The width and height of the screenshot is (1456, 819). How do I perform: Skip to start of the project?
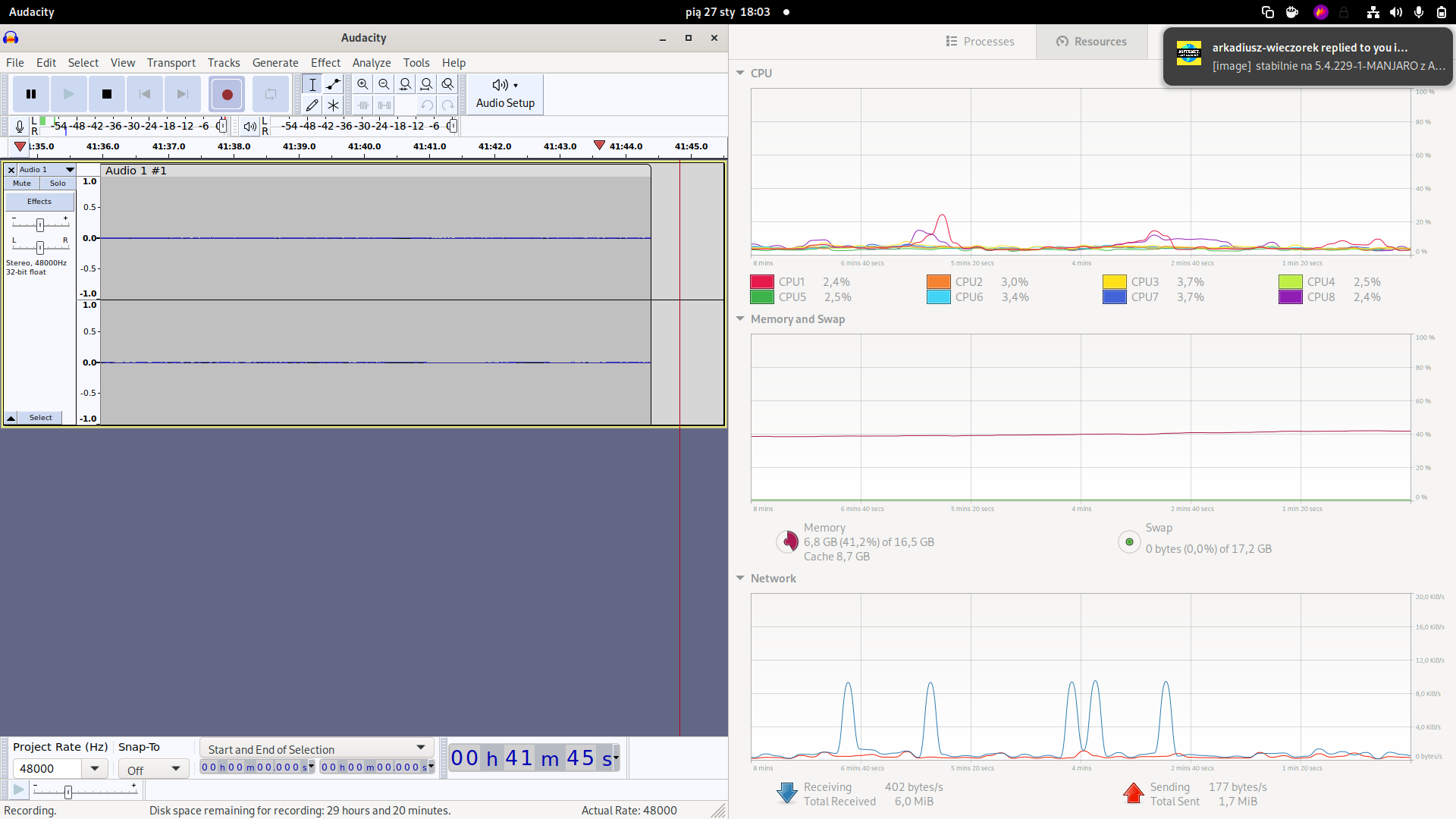[145, 94]
